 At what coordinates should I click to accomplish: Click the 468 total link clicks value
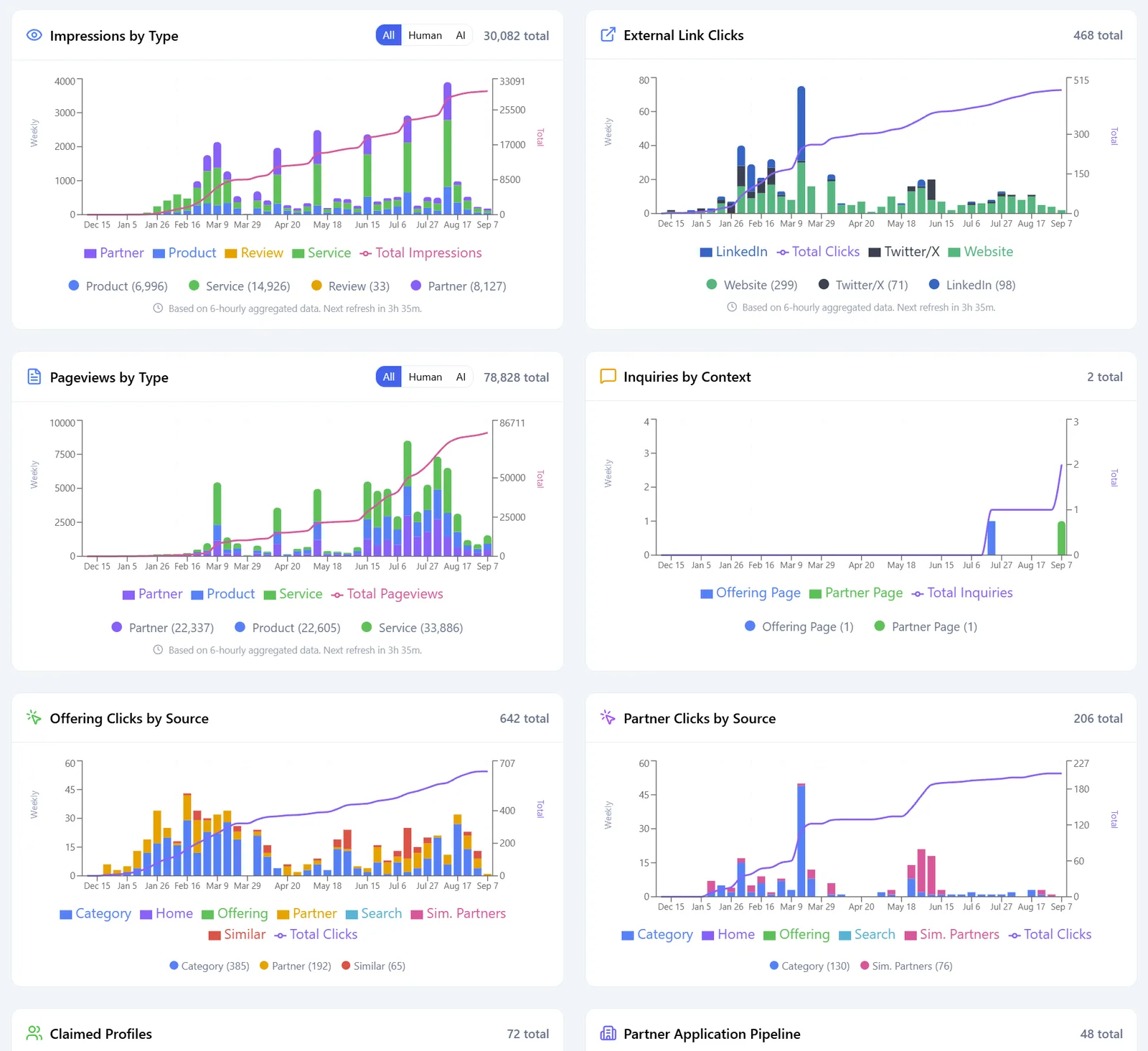pos(1098,35)
